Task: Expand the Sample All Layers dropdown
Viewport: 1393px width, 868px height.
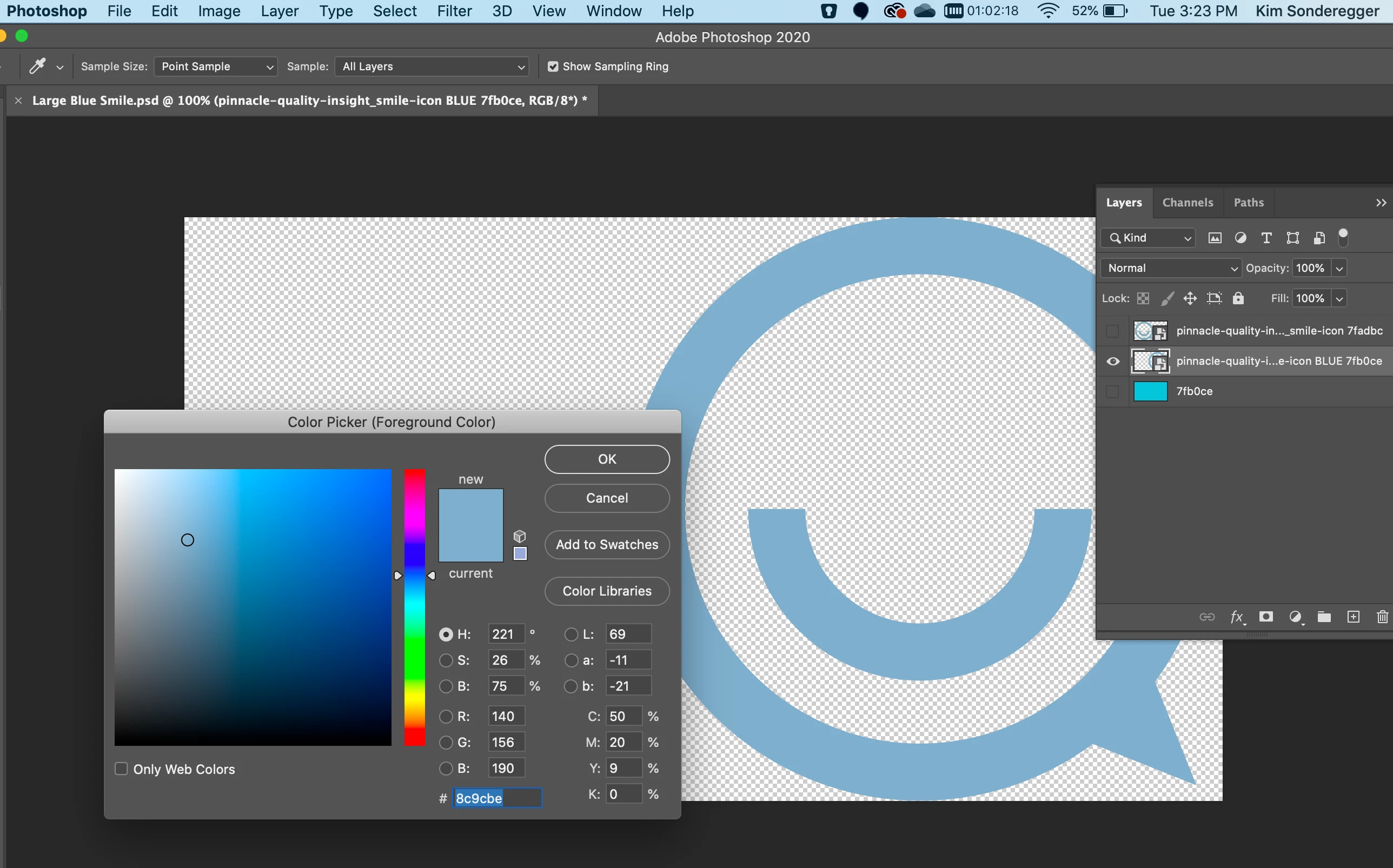Action: [x=432, y=66]
